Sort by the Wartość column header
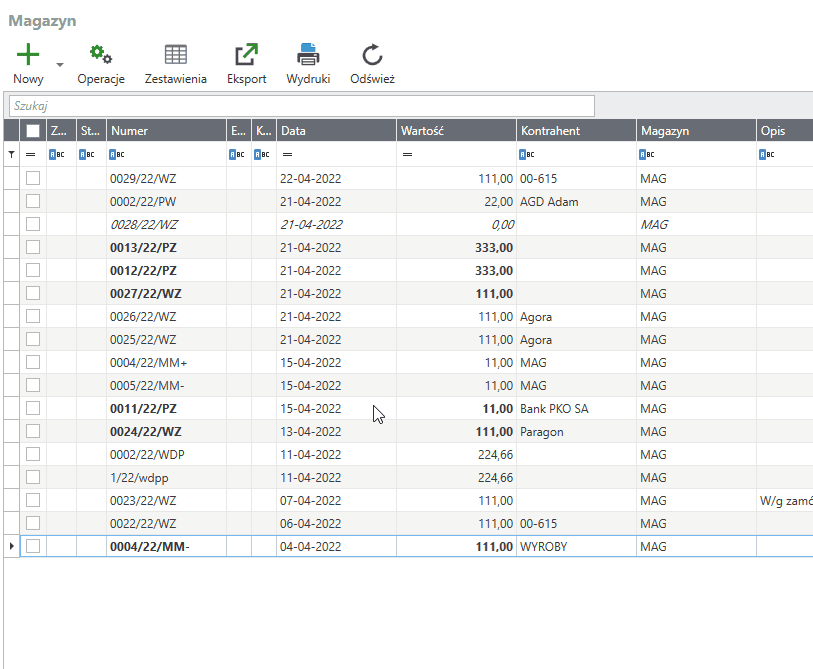 click(455, 131)
